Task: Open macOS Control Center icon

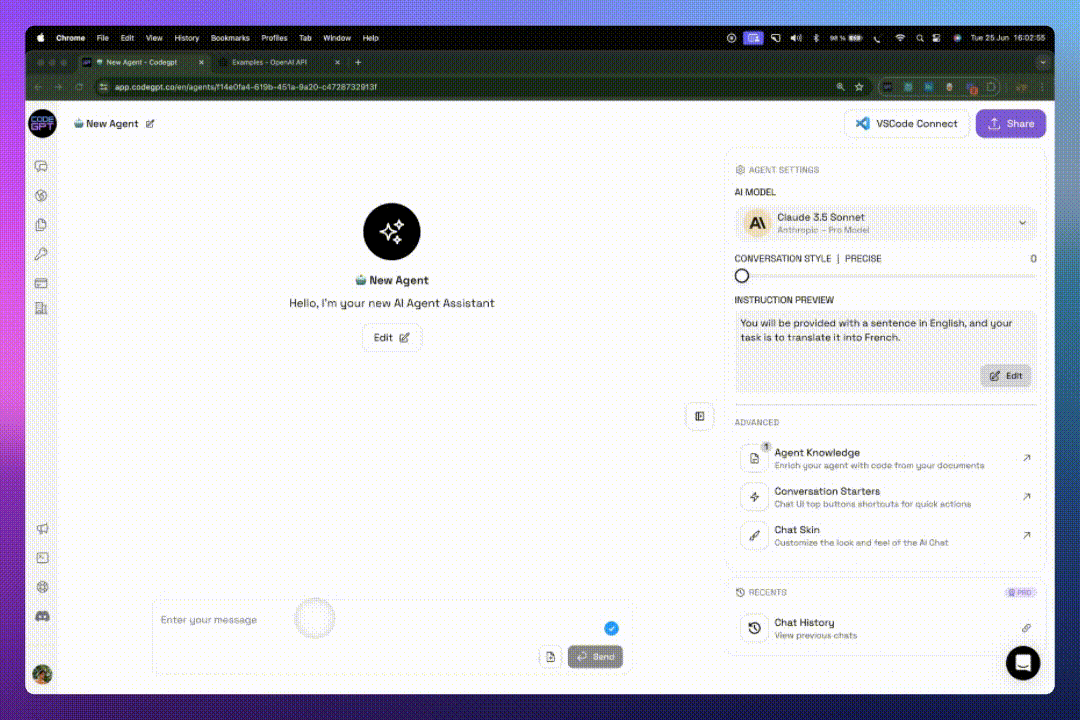Action: (x=936, y=38)
